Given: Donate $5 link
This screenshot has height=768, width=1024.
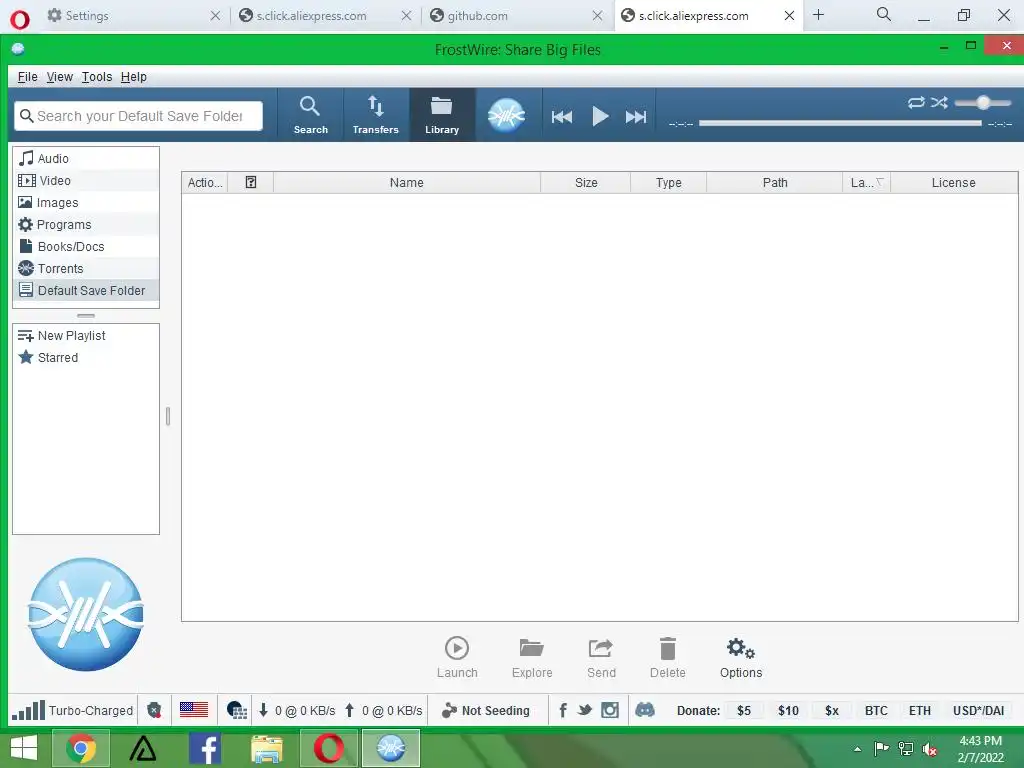Looking at the screenshot, I should tap(744, 711).
